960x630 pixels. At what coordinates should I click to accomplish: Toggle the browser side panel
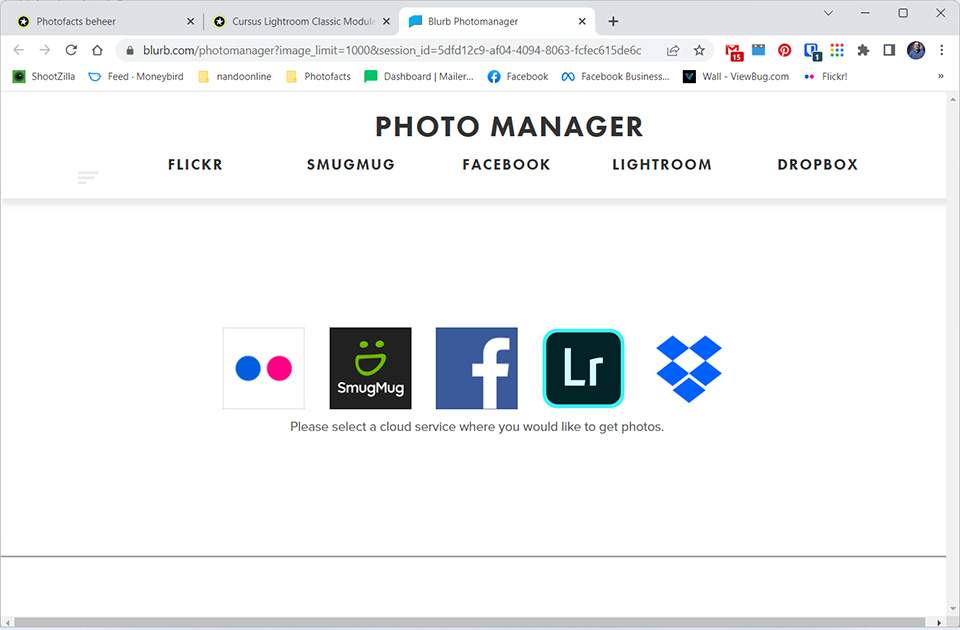(889, 50)
